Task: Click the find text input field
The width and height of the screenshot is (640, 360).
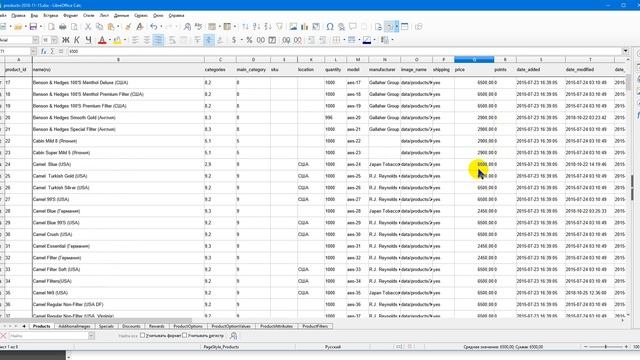Action: [48, 336]
